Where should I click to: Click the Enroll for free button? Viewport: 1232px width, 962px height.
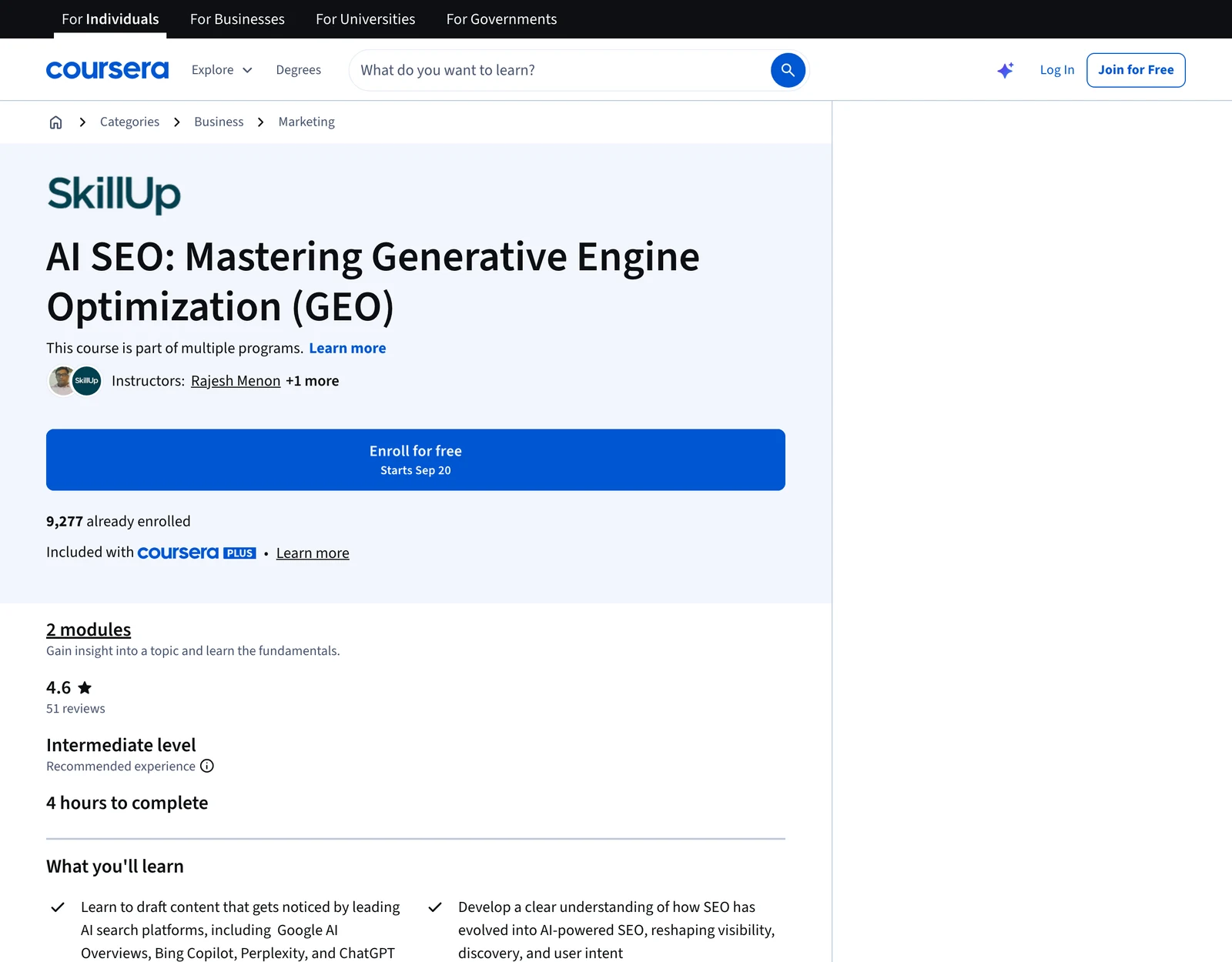416,460
